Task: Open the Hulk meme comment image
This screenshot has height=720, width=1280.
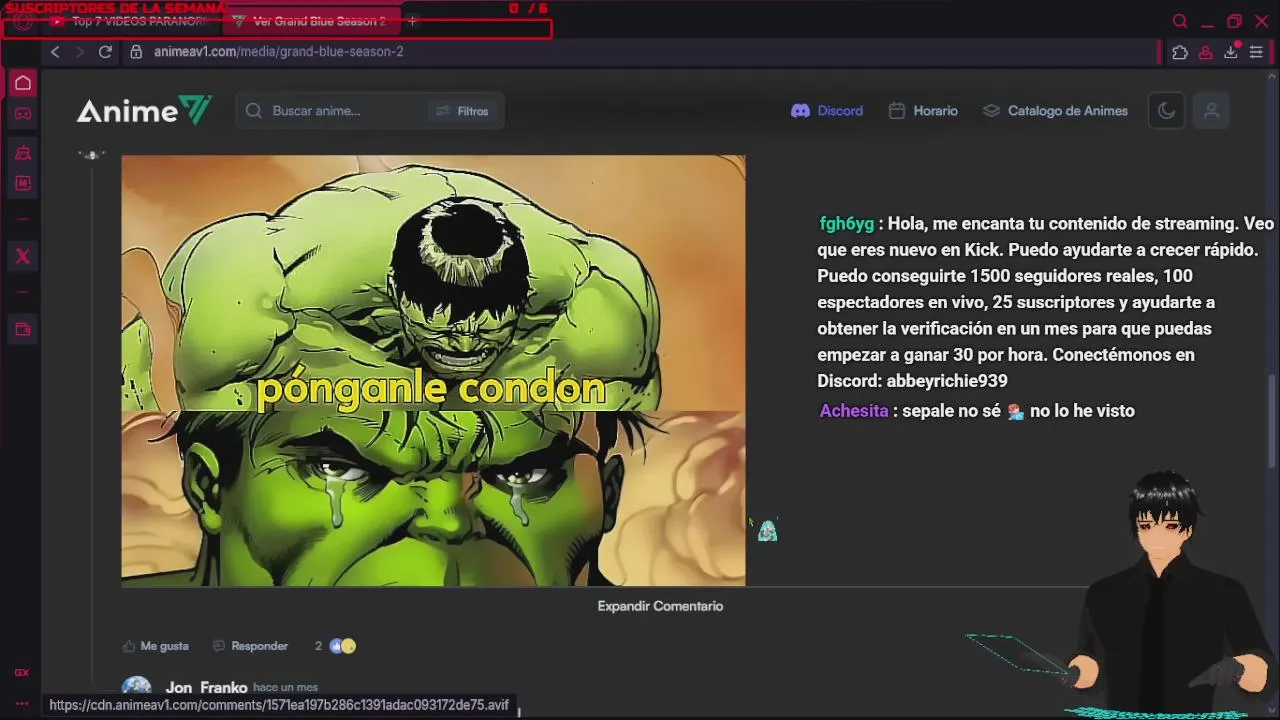Action: [x=433, y=370]
